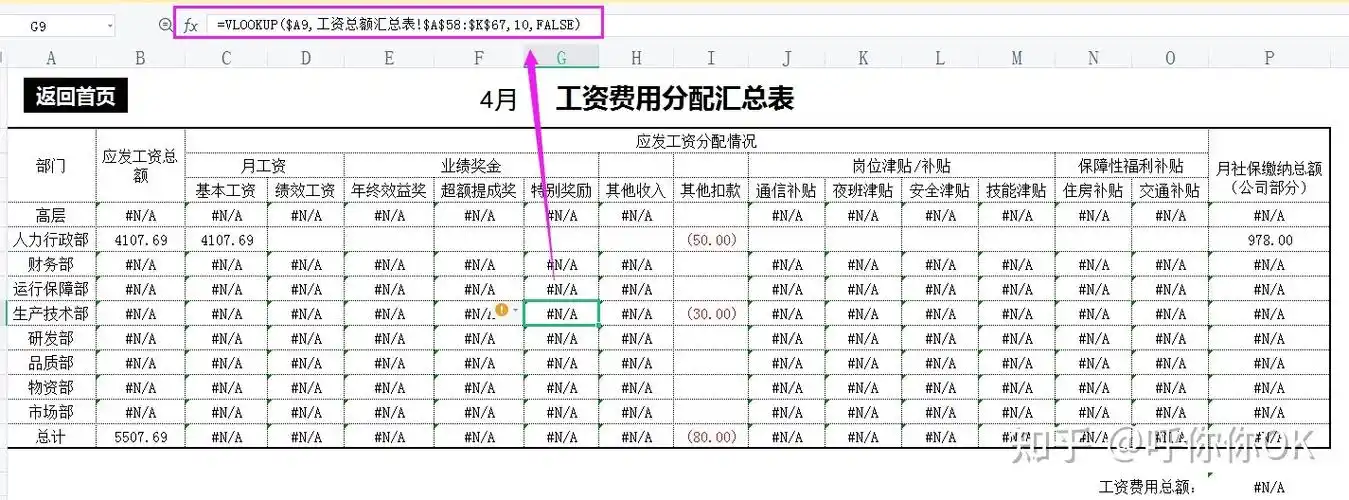The height and width of the screenshot is (500, 1349).
Task: Click the 其他收入 column label
Action: 636,190
